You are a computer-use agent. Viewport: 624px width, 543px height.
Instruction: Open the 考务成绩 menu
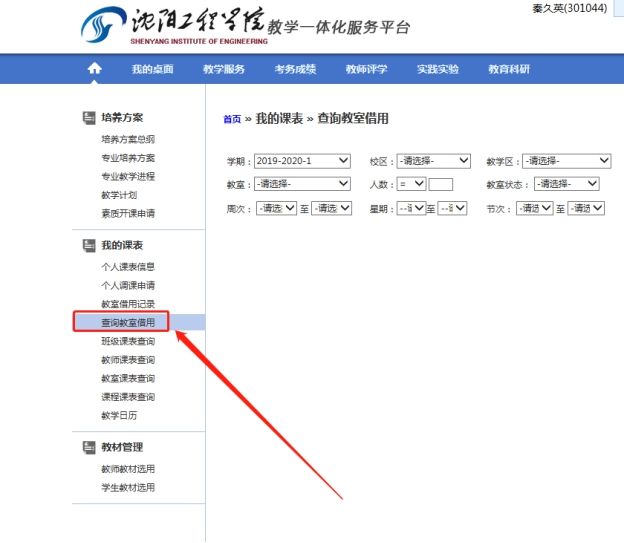click(x=295, y=69)
